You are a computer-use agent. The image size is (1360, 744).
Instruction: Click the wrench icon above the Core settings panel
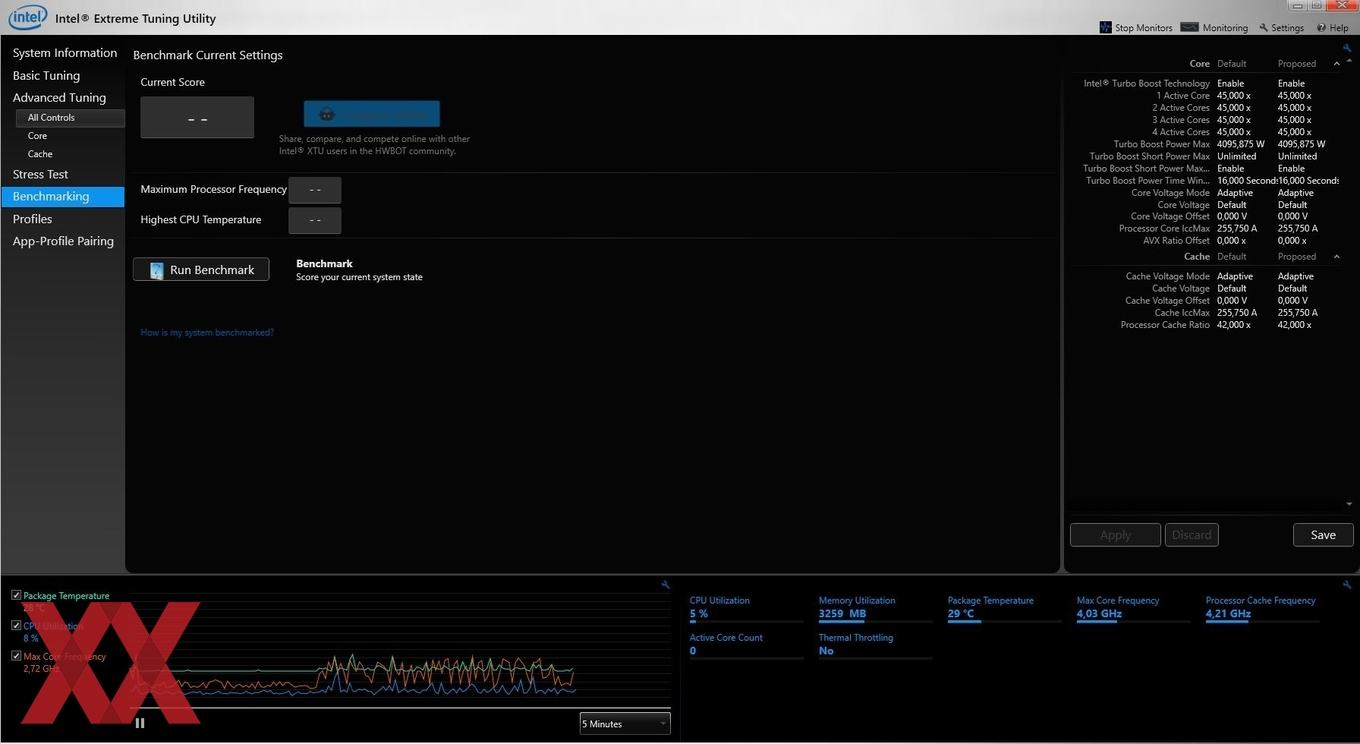point(1347,48)
